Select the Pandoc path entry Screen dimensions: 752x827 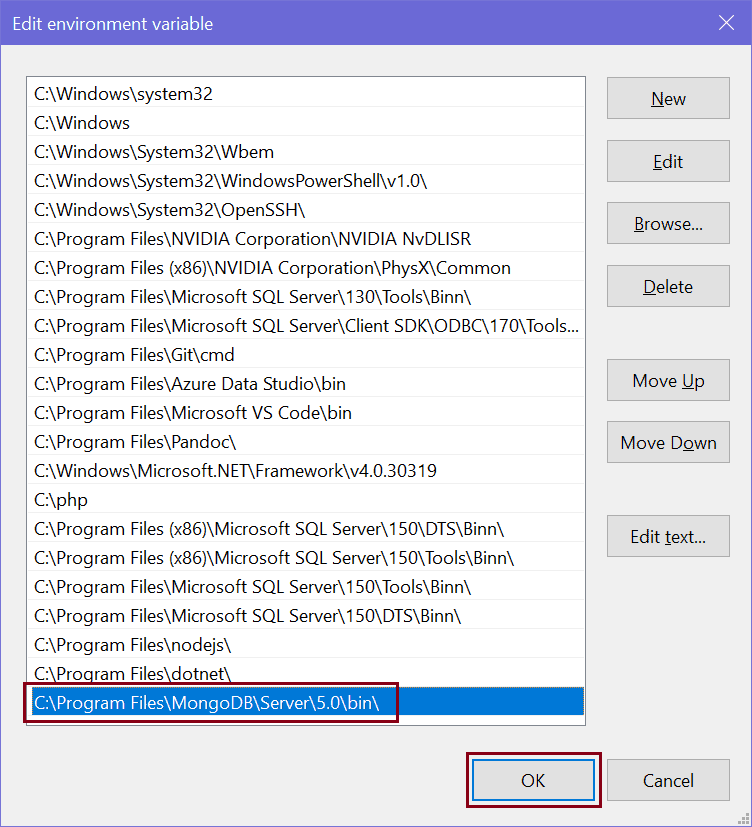point(135,442)
